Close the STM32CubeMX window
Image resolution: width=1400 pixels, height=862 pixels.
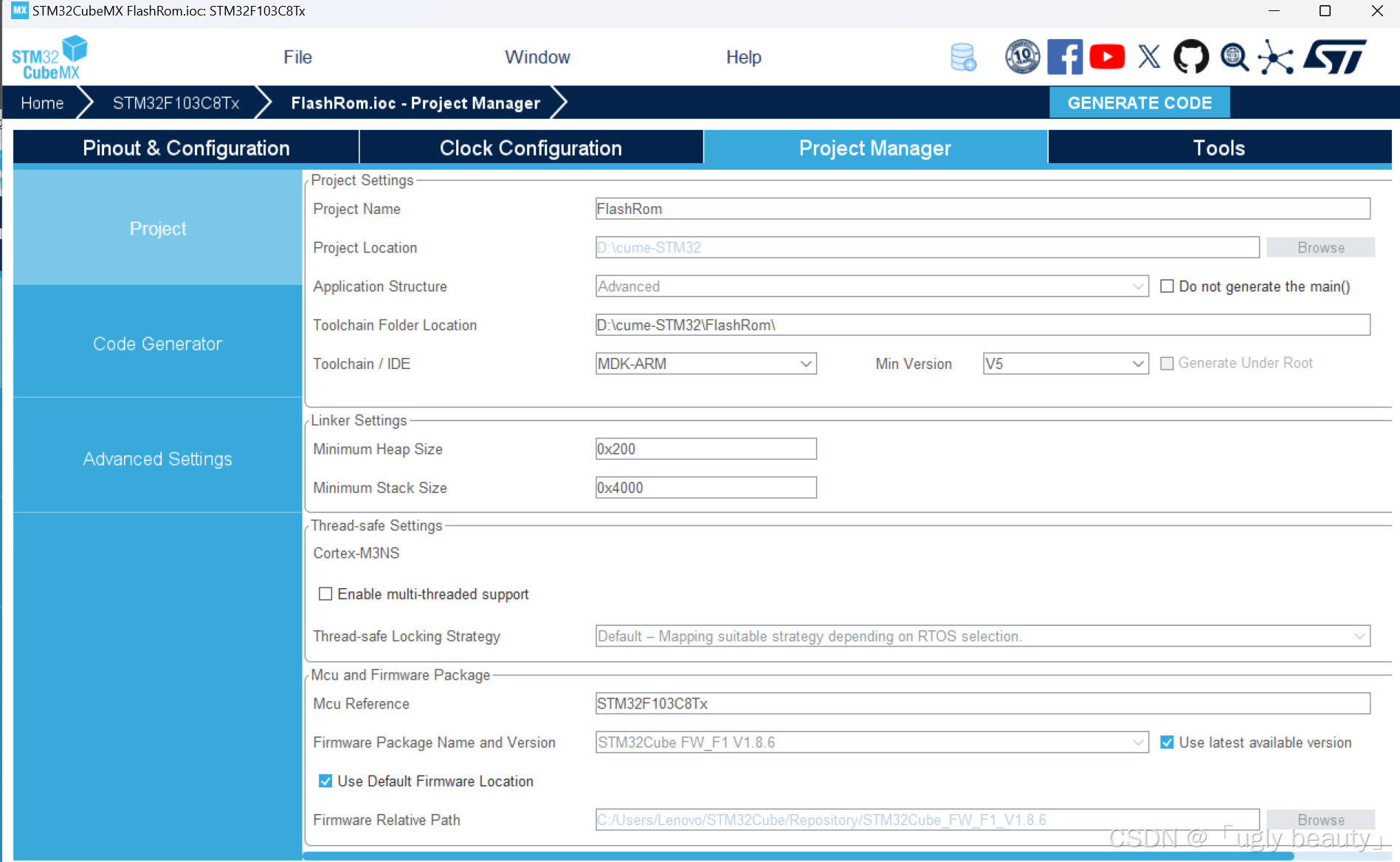tap(1377, 10)
